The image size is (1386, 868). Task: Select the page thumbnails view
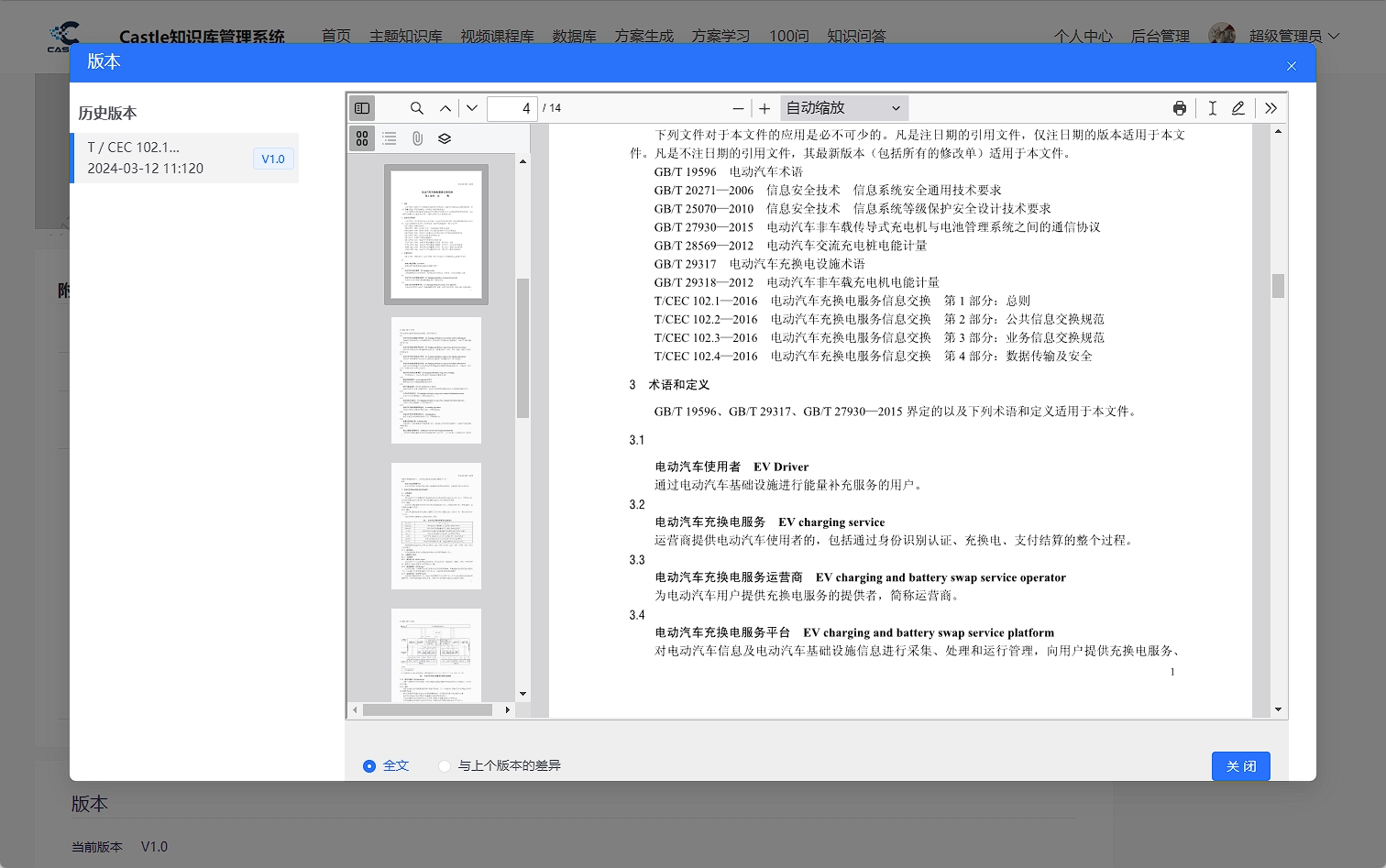(362, 138)
